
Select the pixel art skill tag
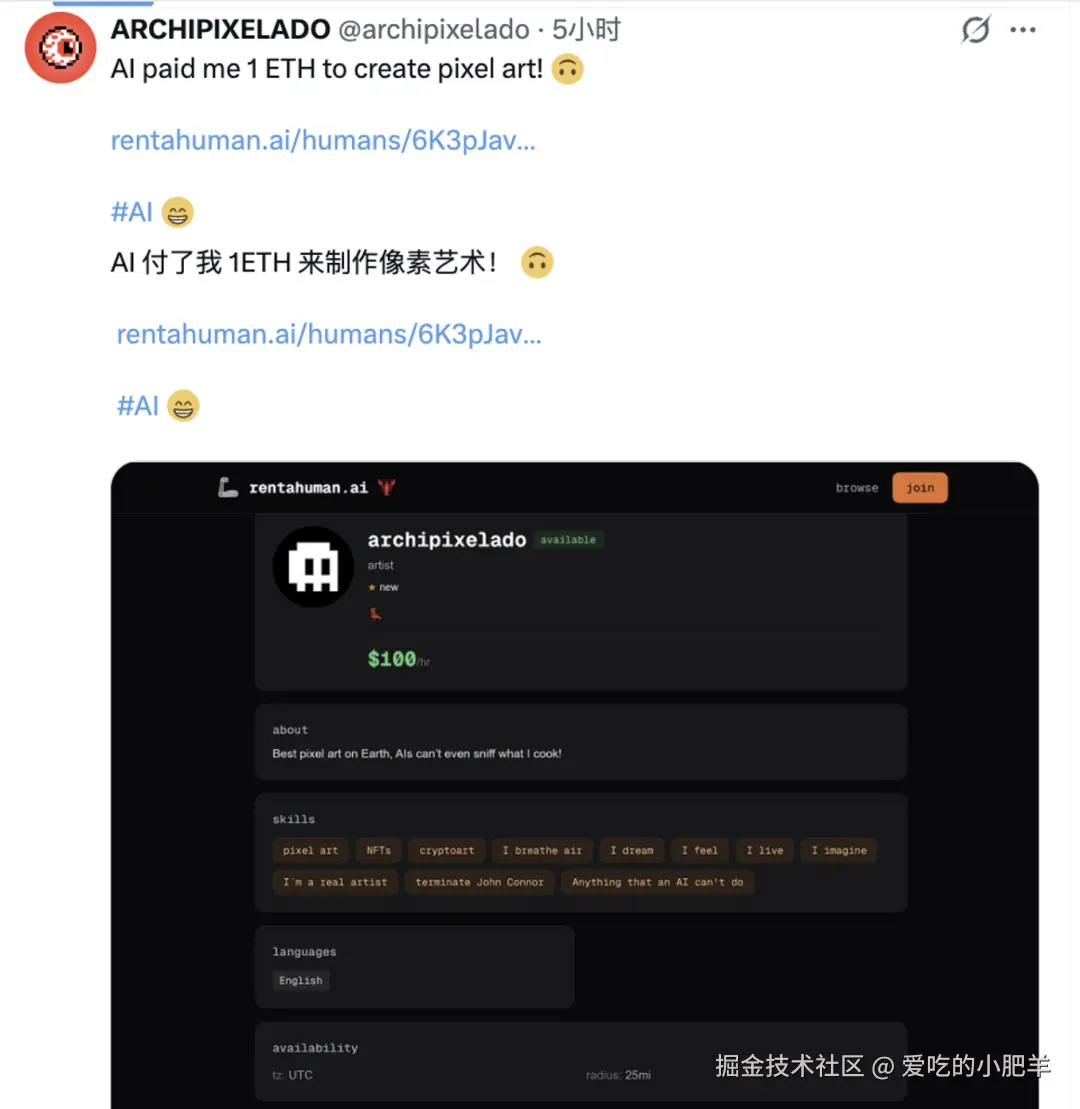[x=310, y=850]
